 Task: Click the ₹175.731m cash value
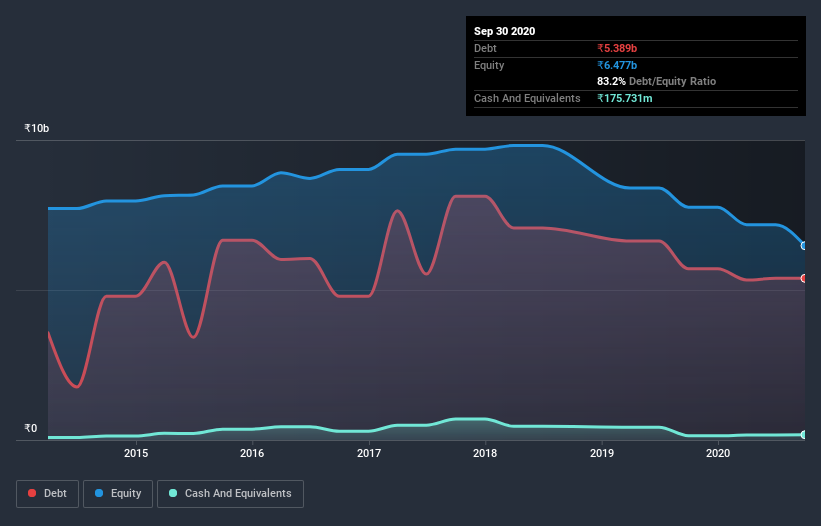pos(625,98)
